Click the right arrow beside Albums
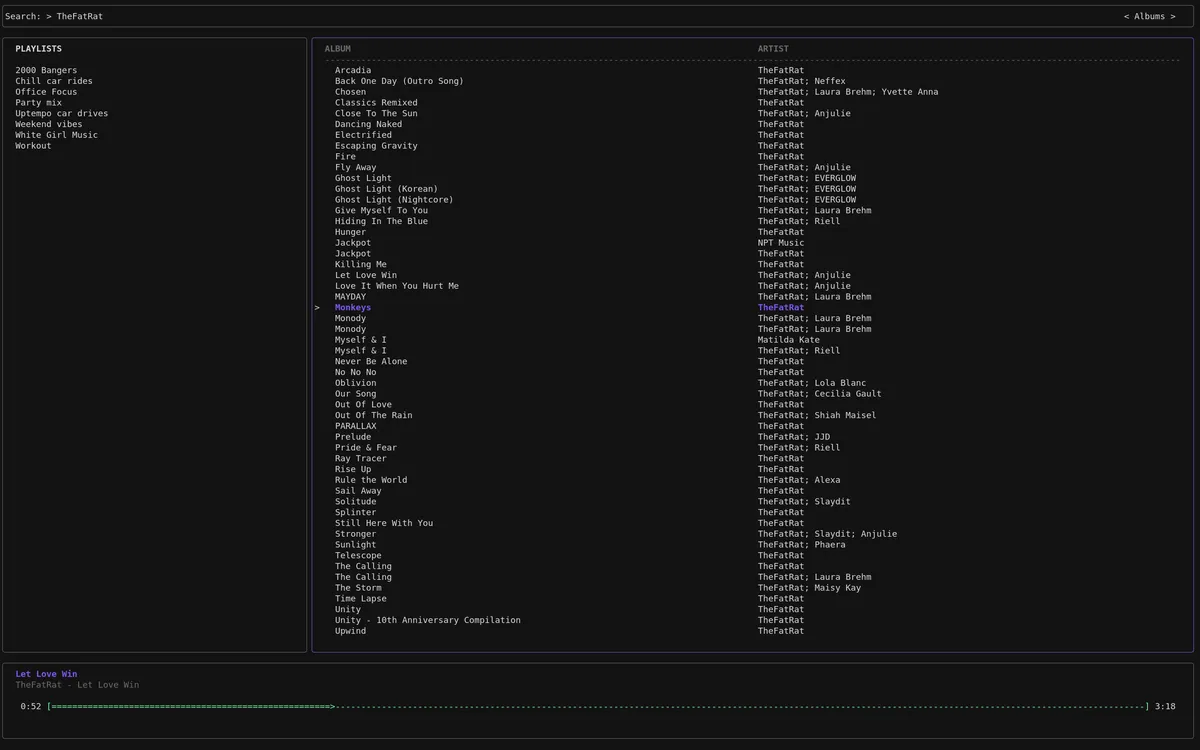The height and width of the screenshot is (750, 1200). click(x=1173, y=17)
